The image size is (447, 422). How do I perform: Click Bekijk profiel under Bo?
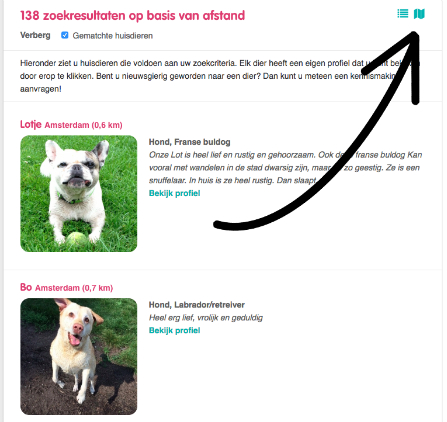pos(174,330)
